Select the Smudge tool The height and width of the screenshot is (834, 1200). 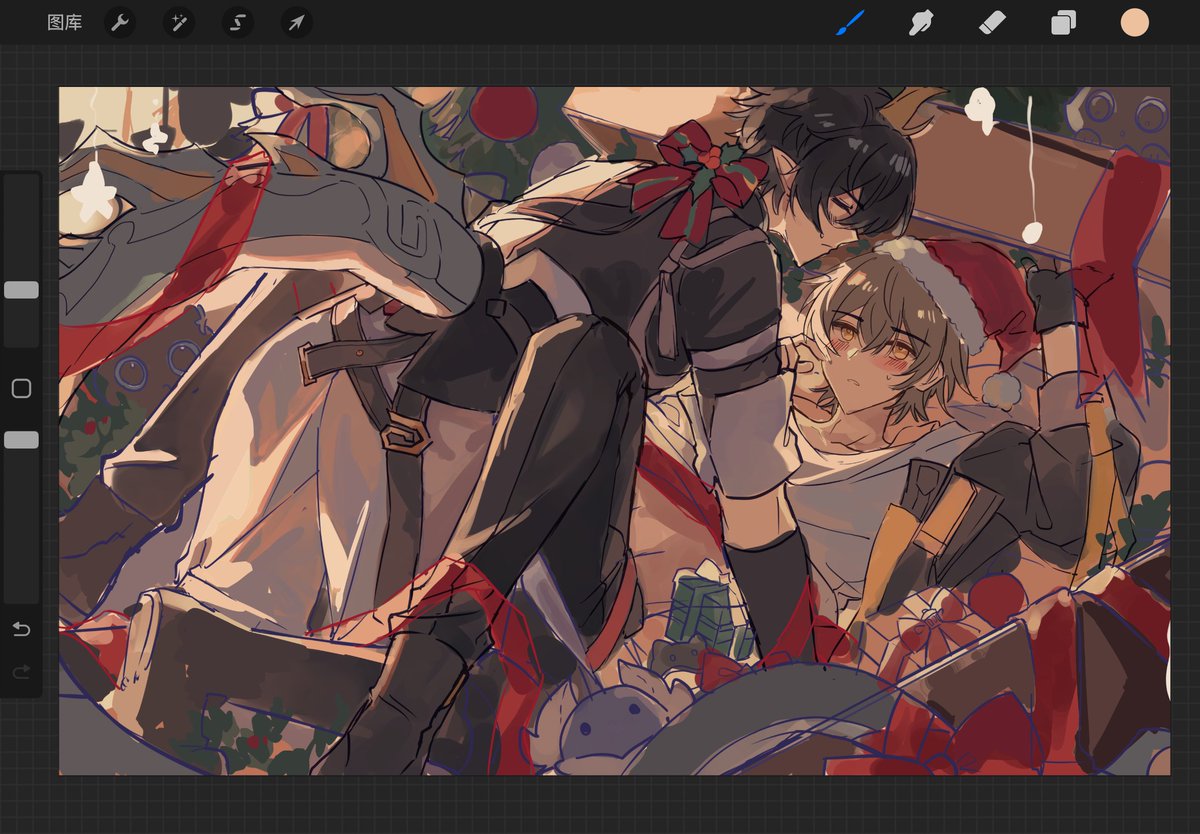coord(920,22)
